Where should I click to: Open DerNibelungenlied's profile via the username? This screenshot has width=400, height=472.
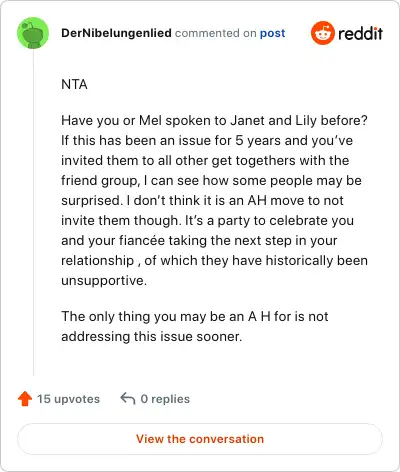tap(116, 33)
